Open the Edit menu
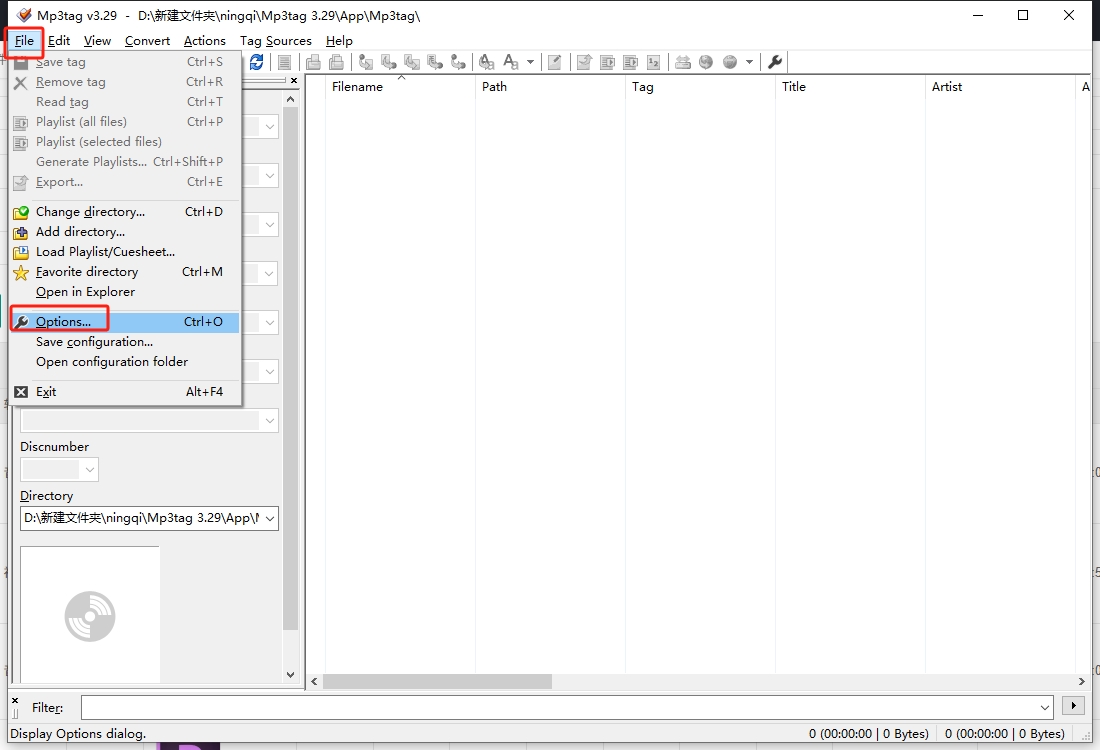Viewport: 1100px width, 750px height. (x=59, y=41)
